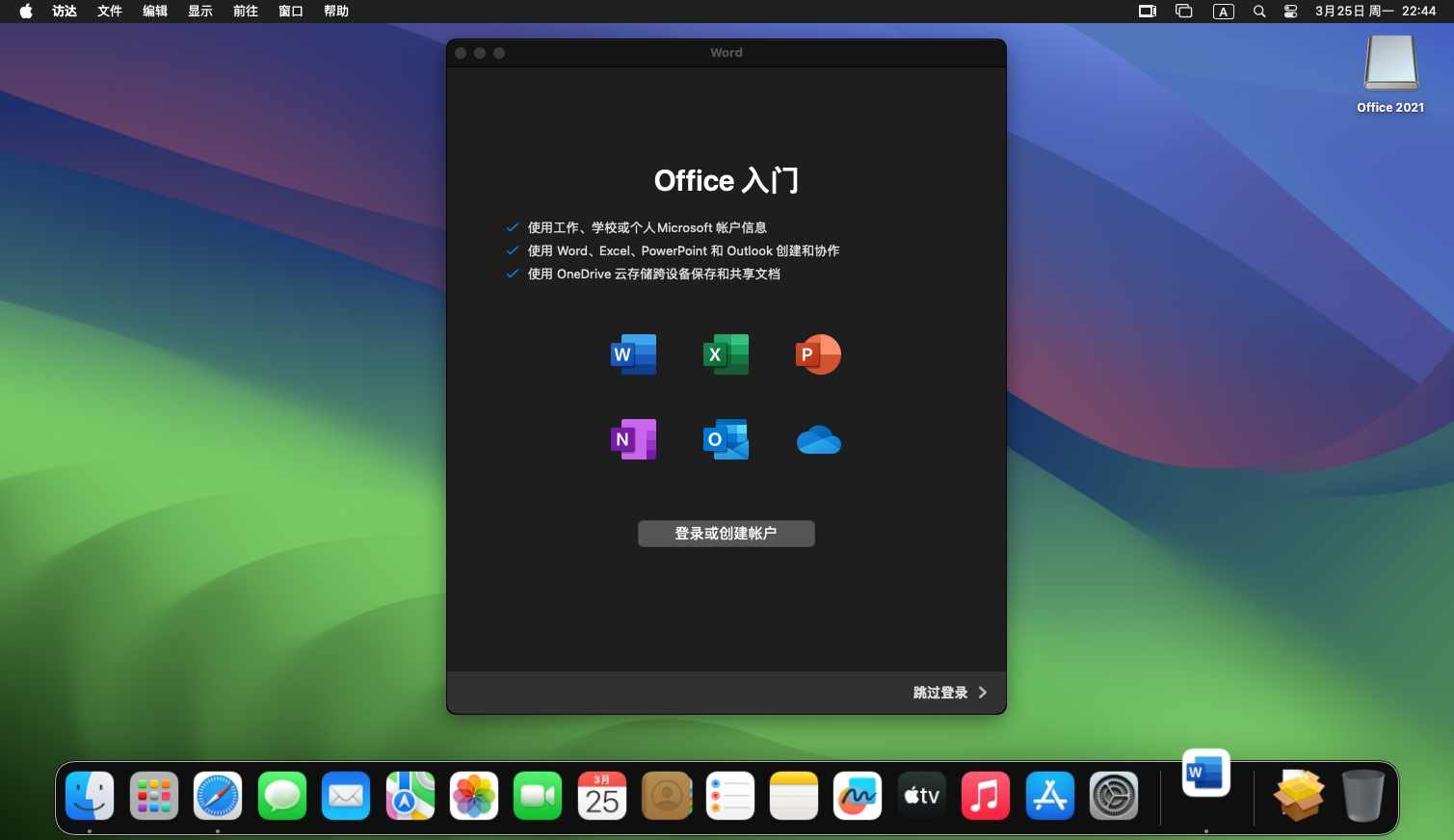Viewport: 1454px width, 840px height.
Task: Open the 访达 menu
Action: 65,12
